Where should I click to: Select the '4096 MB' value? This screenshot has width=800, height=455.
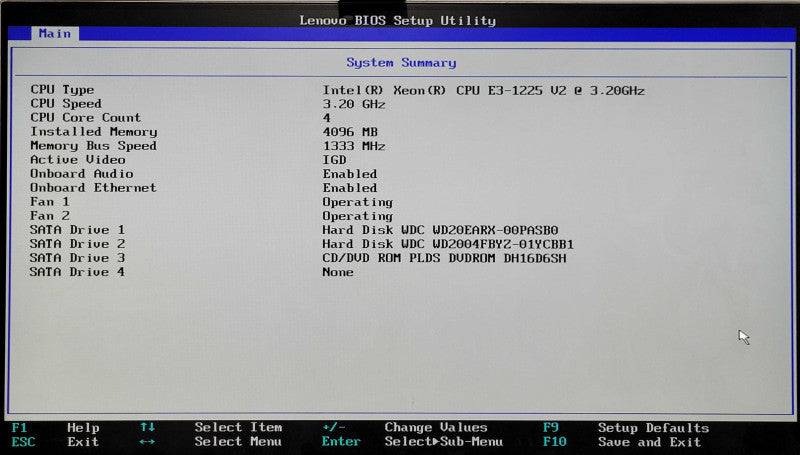[350, 132]
